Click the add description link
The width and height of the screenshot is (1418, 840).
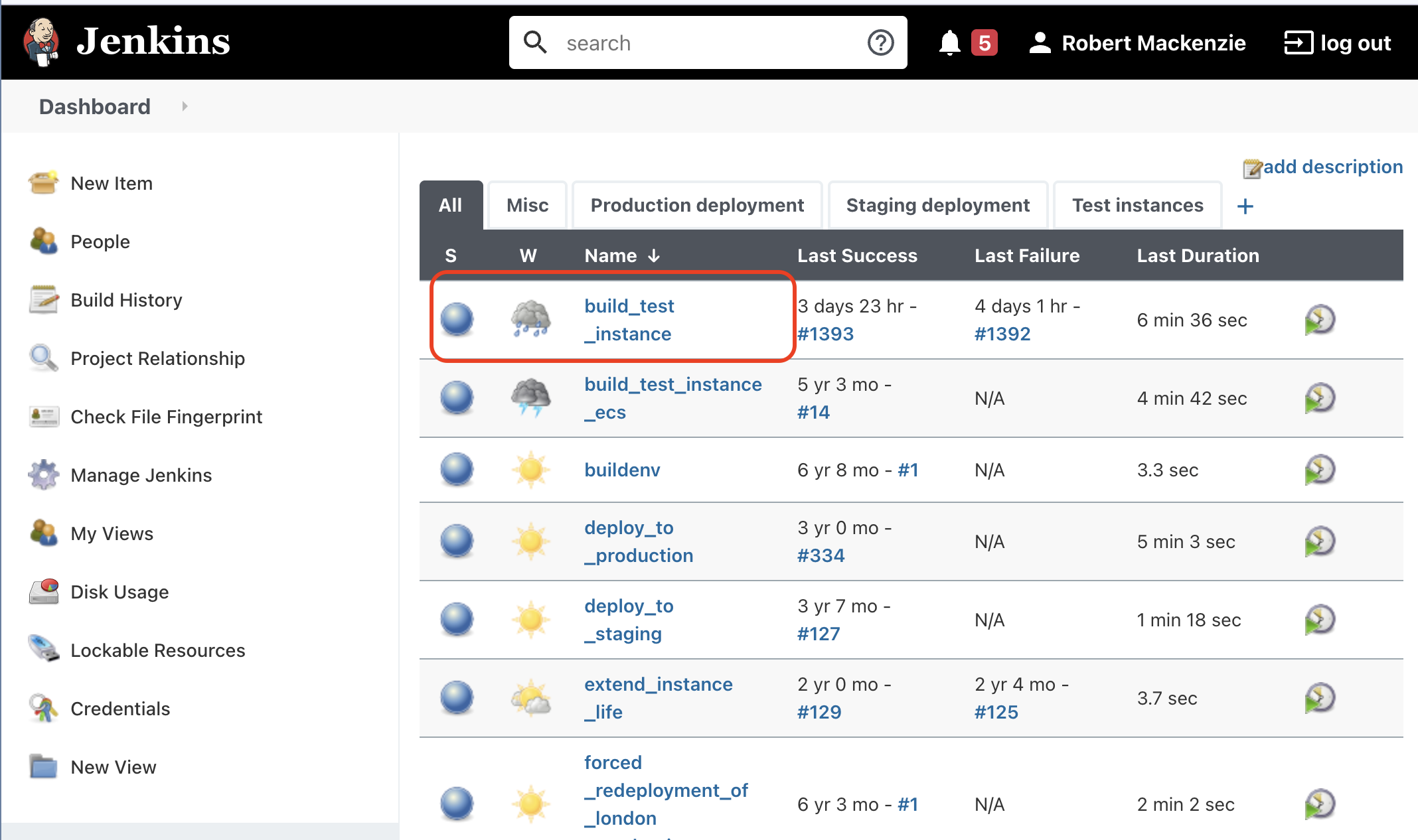(x=1333, y=167)
